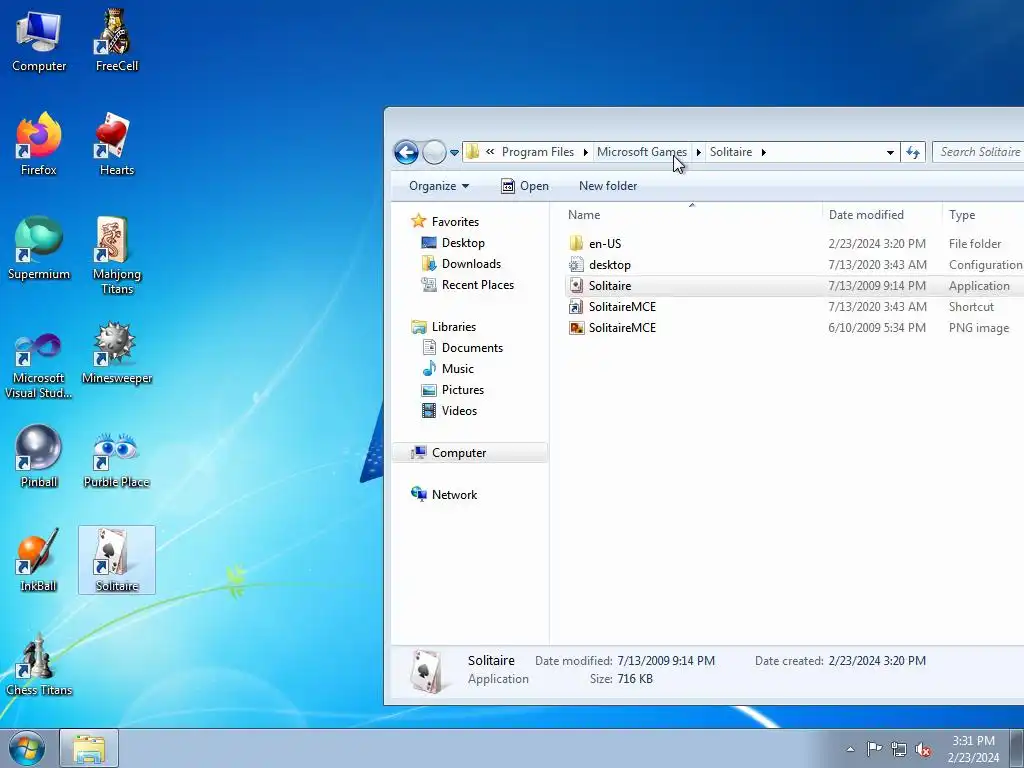Click the Solitaire card icon in details pane
1024x768 pixels.
[x=428, y=671]
